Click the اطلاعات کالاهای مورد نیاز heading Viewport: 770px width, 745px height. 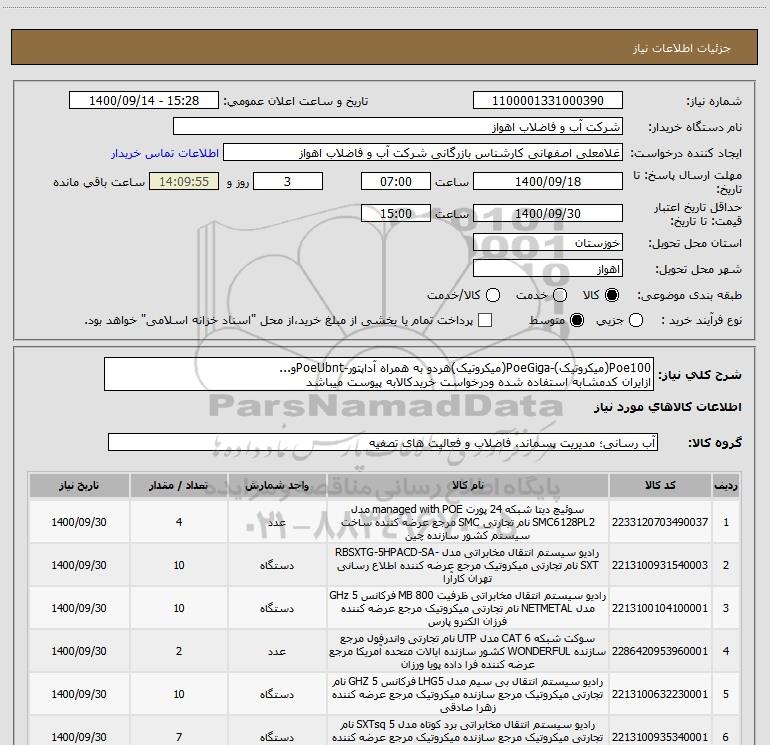668,407
